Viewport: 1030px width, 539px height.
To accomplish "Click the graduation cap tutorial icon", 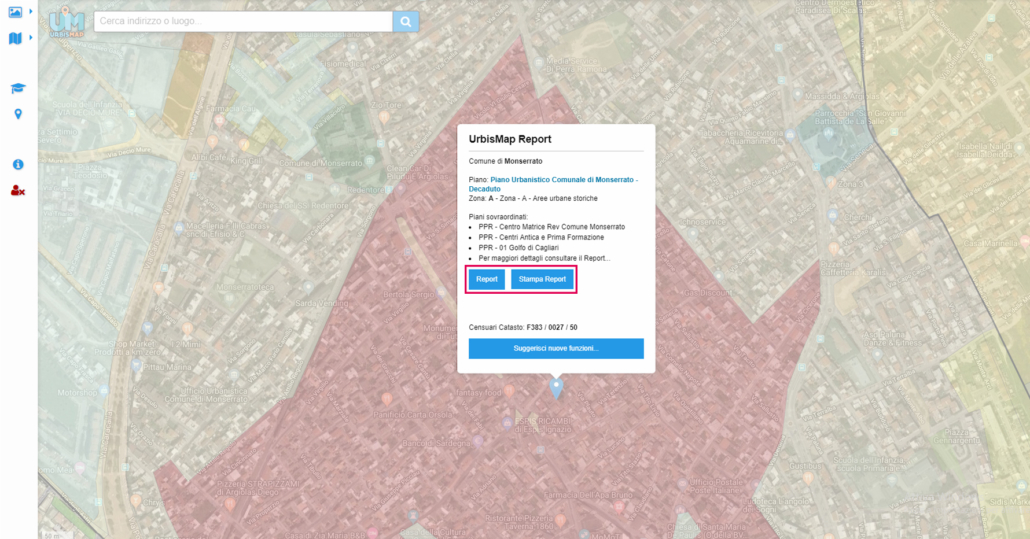I will coord(18,88).
